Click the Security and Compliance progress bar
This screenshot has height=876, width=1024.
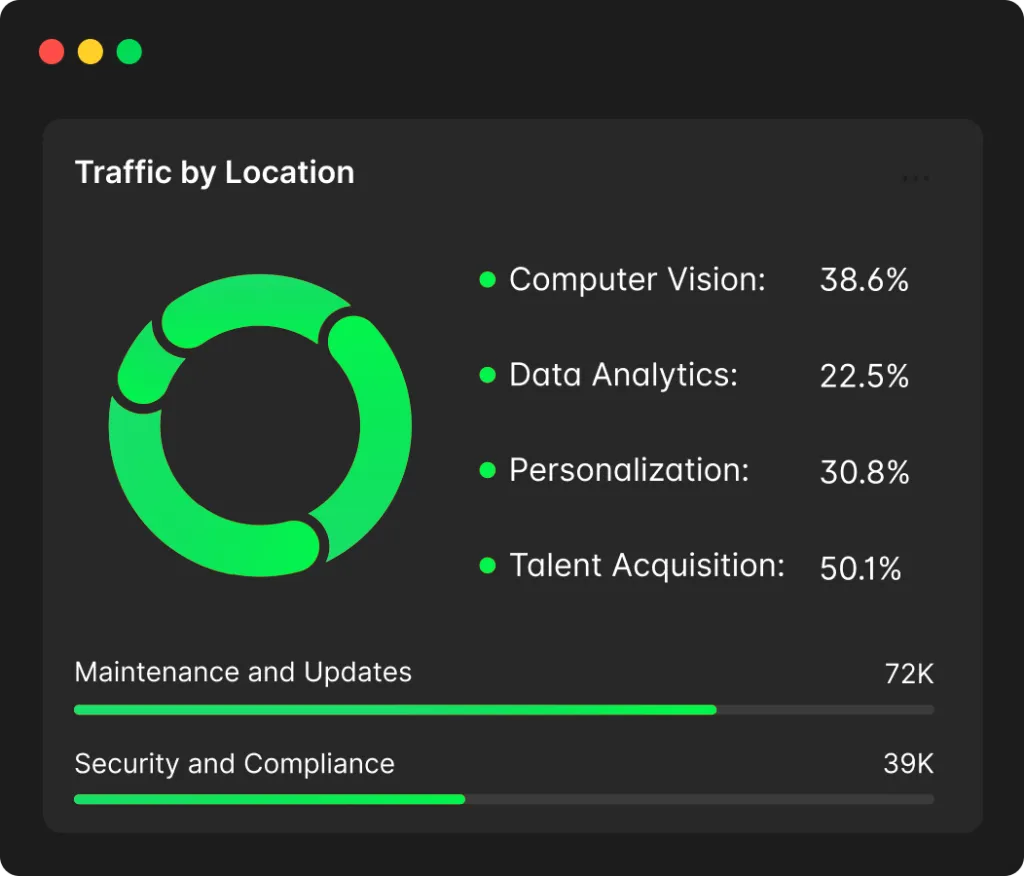point(504,800)
